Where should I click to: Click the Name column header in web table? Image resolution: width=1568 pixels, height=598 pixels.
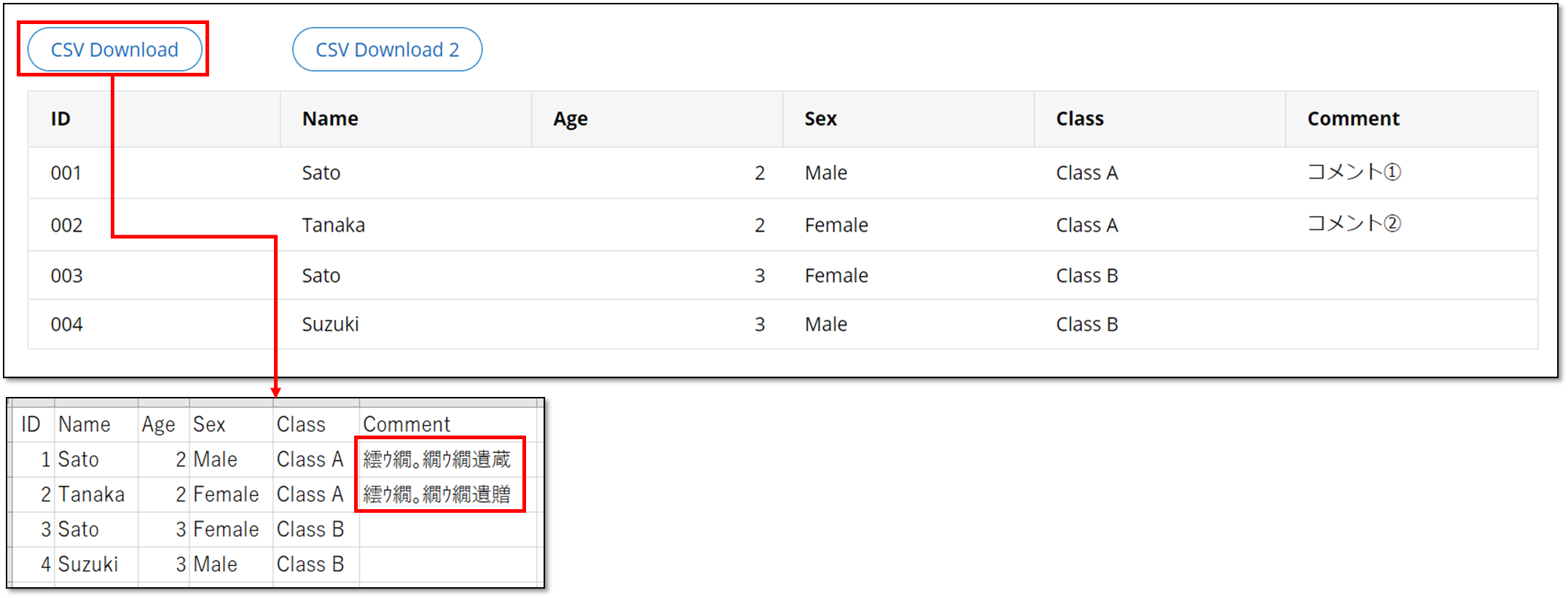pos(330,119)
